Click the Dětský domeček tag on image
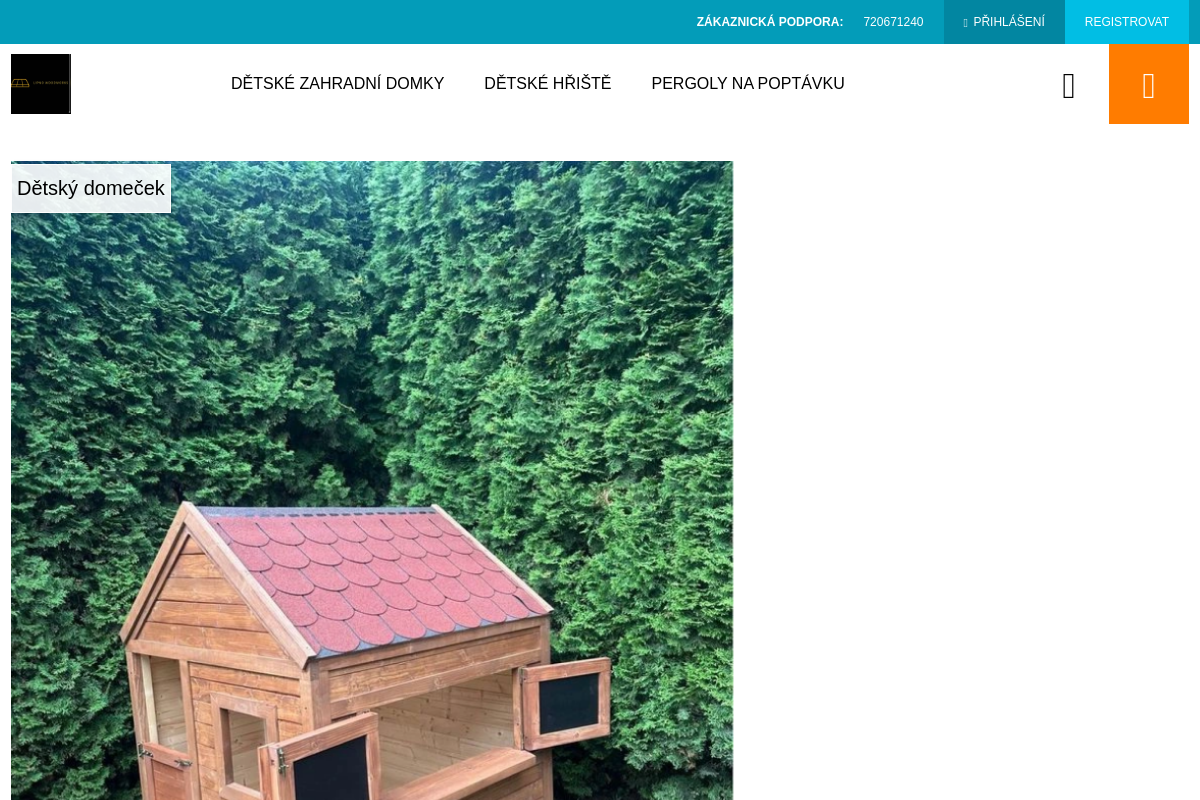Image resolution: width=1200 pixels, height=800 pixels. click(91, 188)
